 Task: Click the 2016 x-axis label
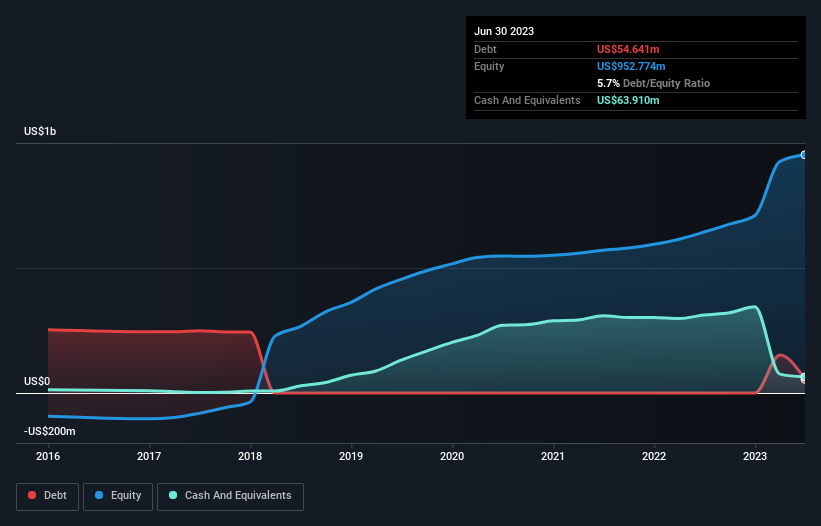[48, 456]
